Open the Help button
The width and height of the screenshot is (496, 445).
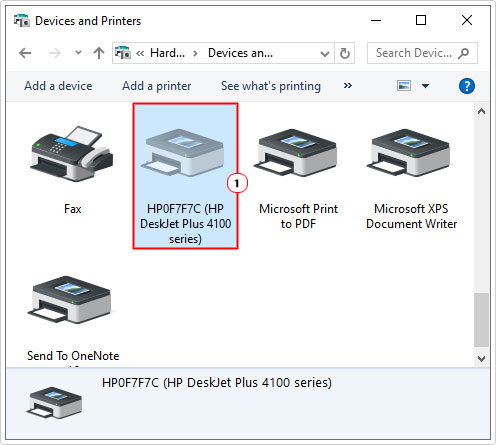(467, 86)
